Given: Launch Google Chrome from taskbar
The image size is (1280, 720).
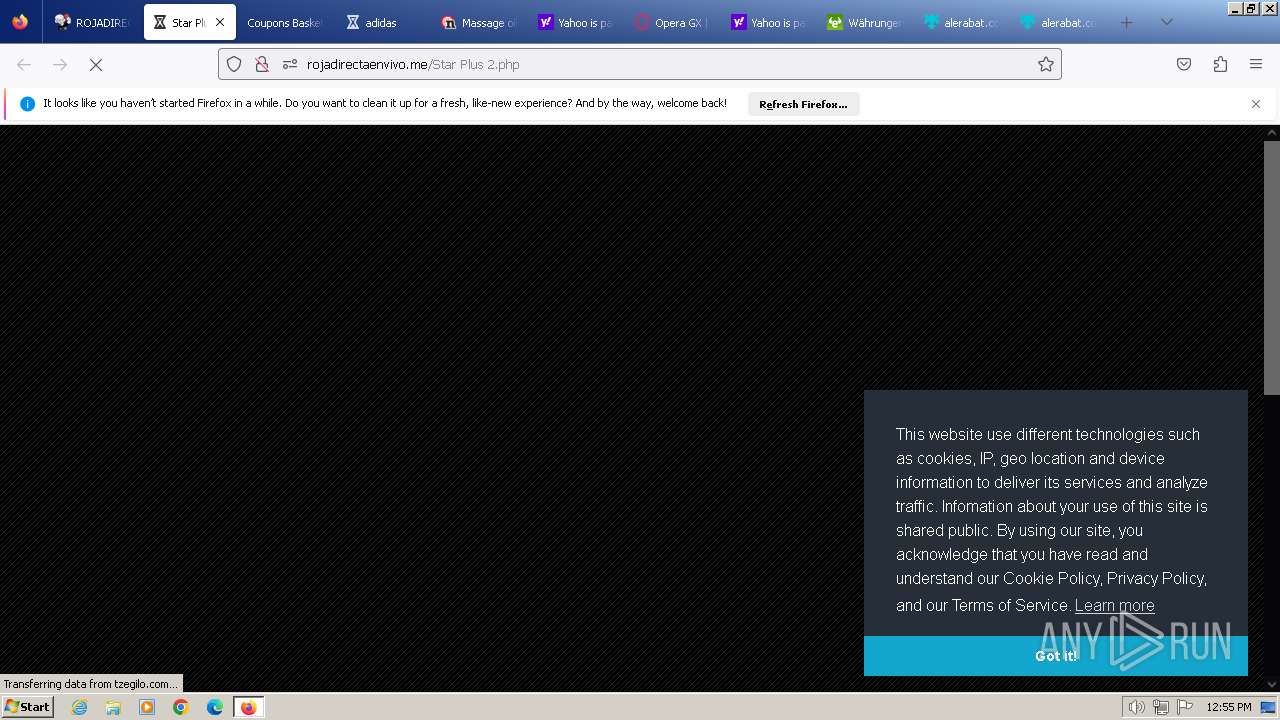Looking at the screenshot, I should coord(181,707).
